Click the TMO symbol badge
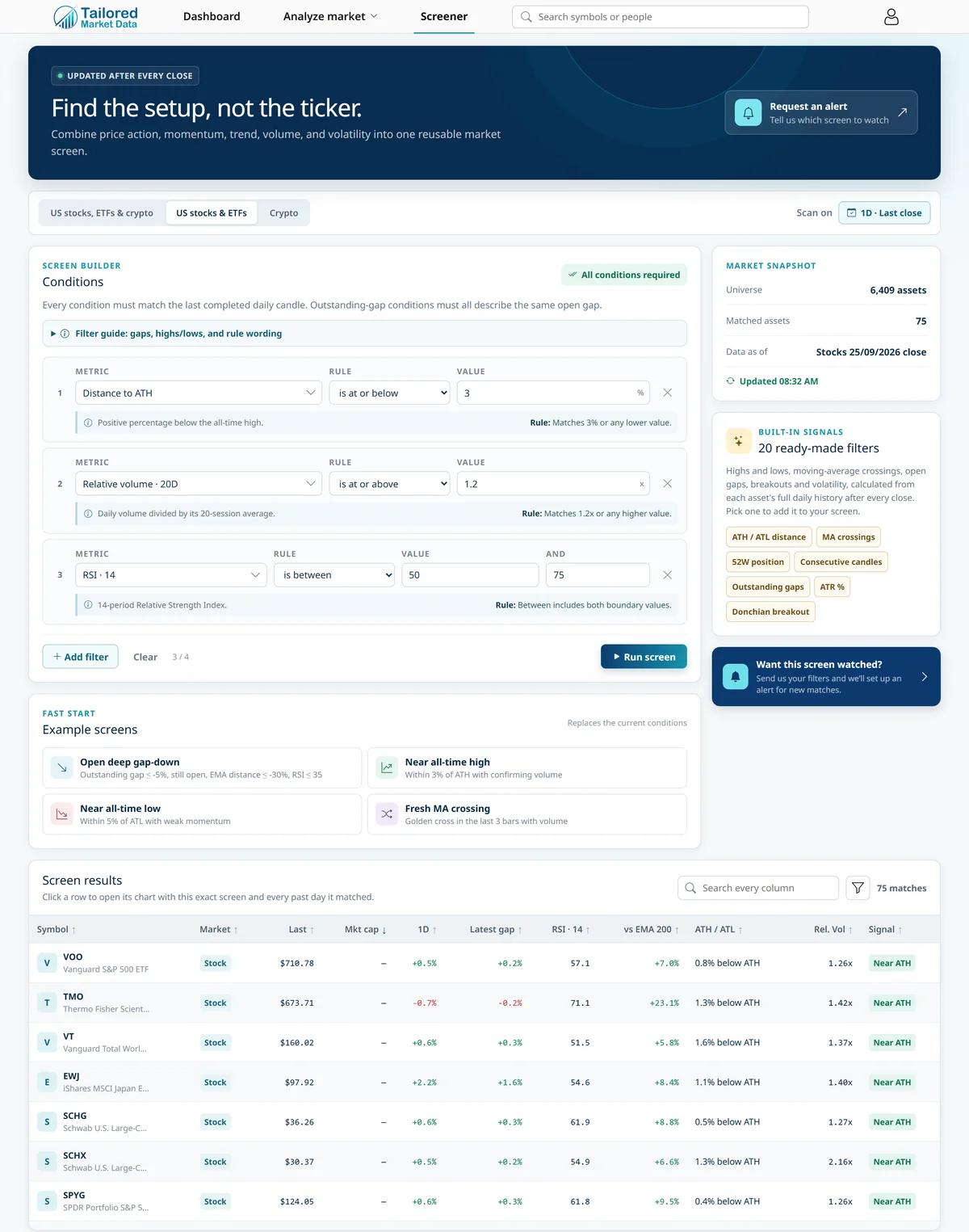 pyautogui.click(x=47, y=1003)
